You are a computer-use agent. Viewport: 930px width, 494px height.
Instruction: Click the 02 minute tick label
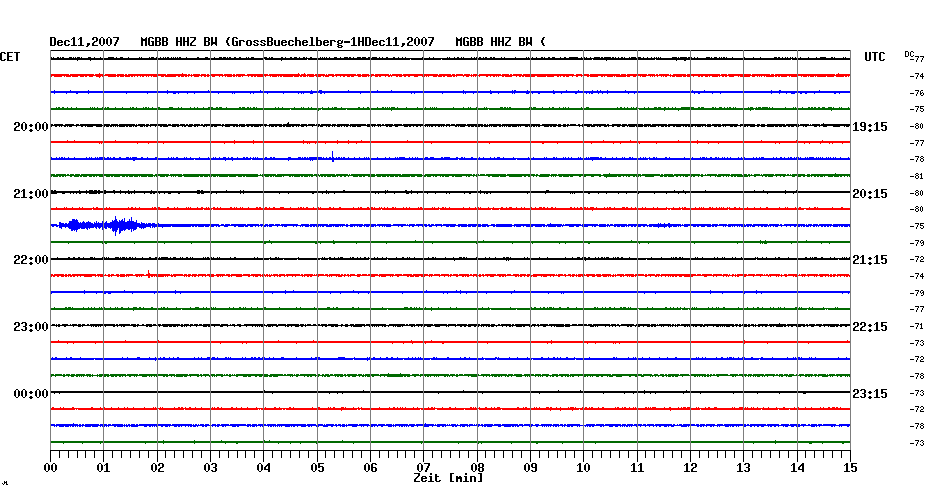157,467
